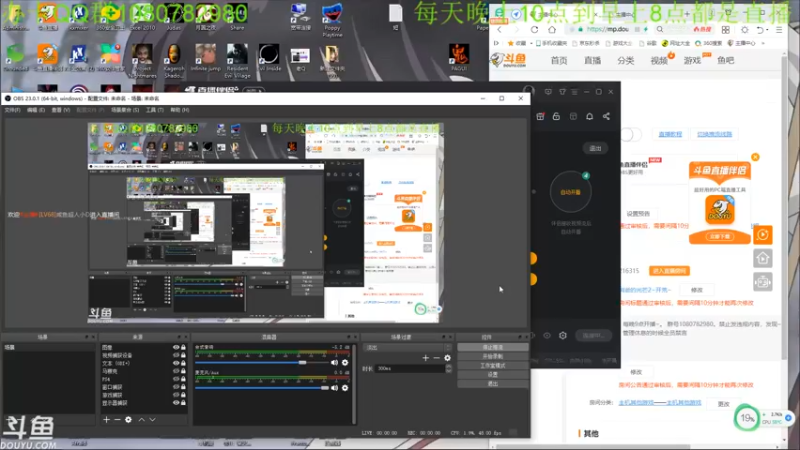The height and width of the screenshot is (450, 800).
Task: Open the companion app menu lines icon
Action: pyautogui.click(x=574, y=92)
